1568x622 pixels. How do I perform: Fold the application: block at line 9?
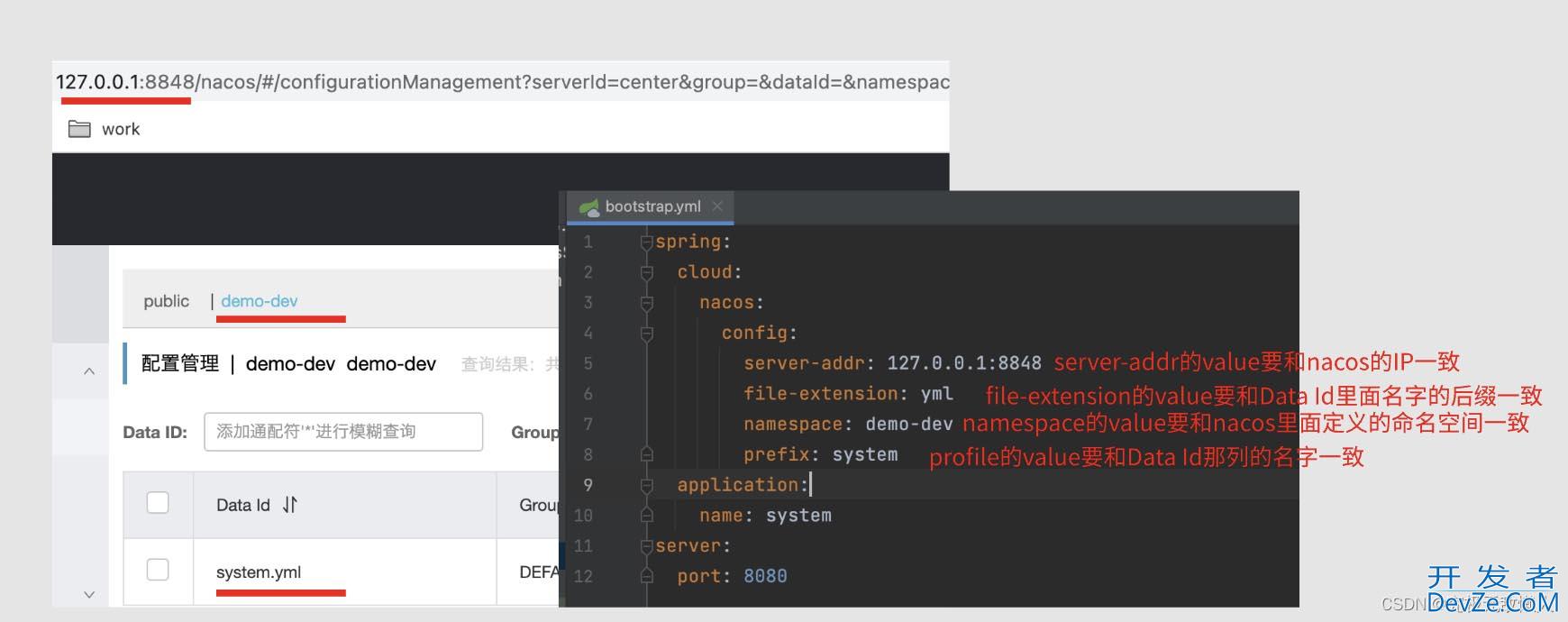pos(646,485)
